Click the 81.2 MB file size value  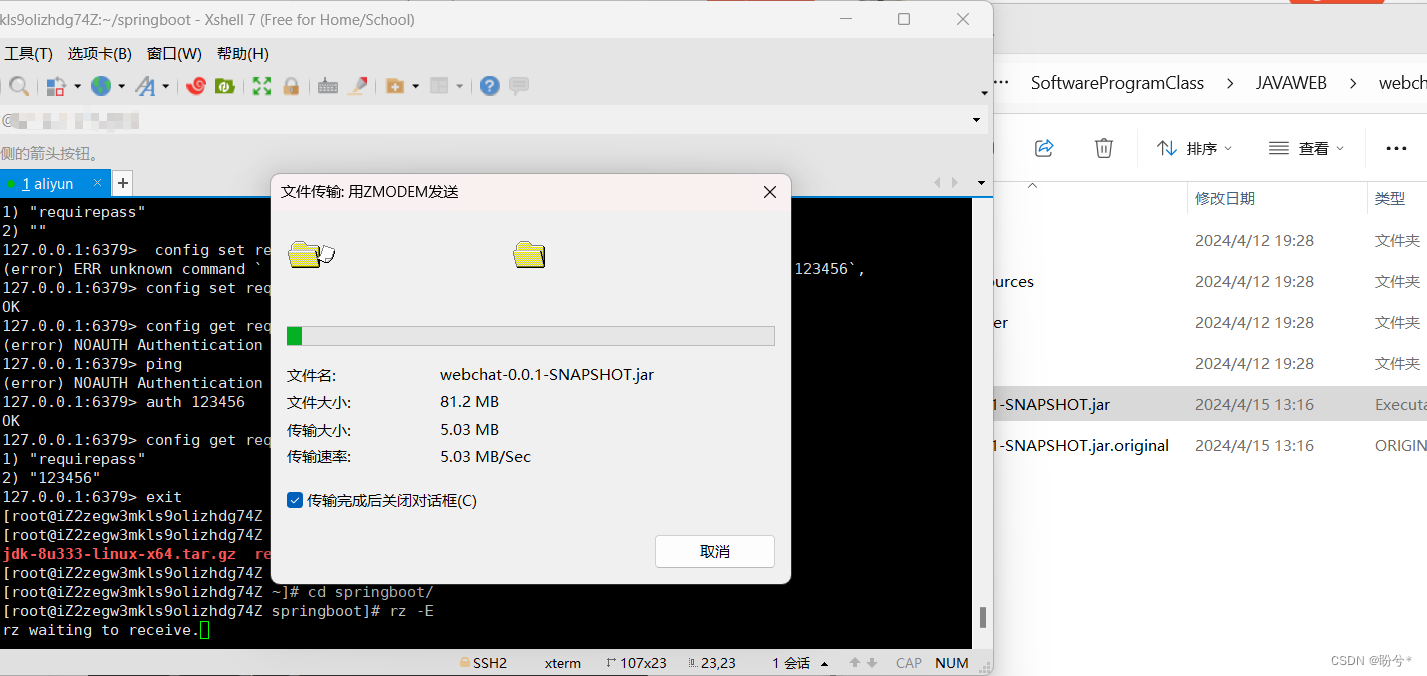[x=469, y=402]
